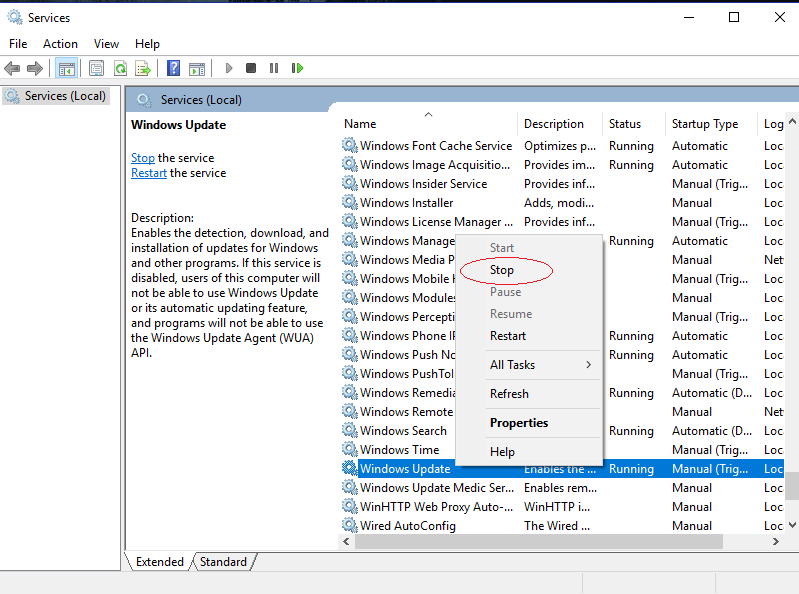
Task: Switch to the Extended tab
Action: [159, 561]
